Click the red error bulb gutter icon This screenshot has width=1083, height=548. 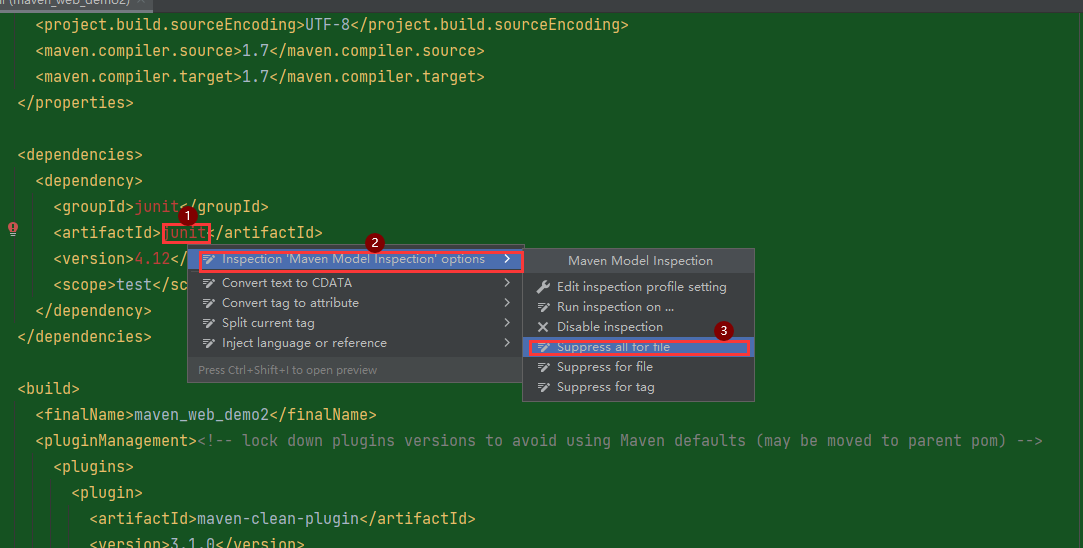(x=13, y=229)
